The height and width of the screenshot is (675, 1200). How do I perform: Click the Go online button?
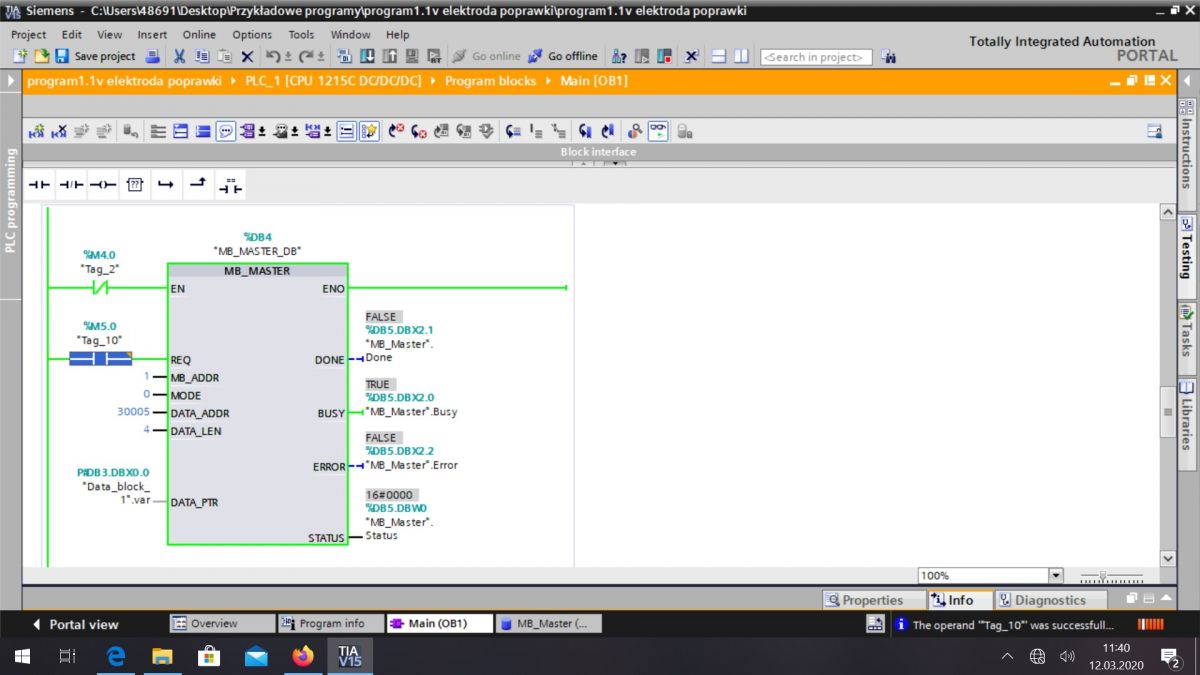(486, 56)
